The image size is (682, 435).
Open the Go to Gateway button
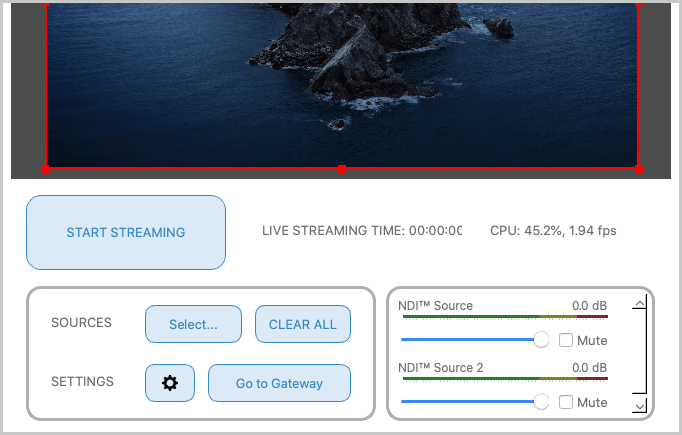pos(279,383)
